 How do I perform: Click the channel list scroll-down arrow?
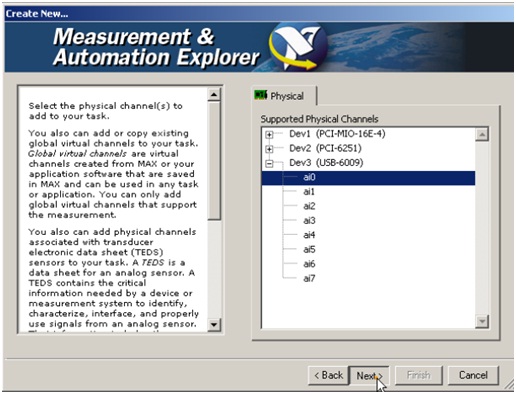pos(482,321)
